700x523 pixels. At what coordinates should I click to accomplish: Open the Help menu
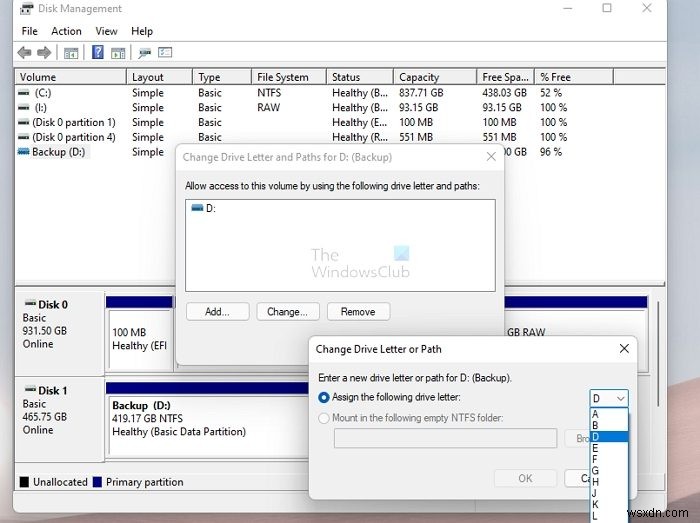(x=142, y=31)
